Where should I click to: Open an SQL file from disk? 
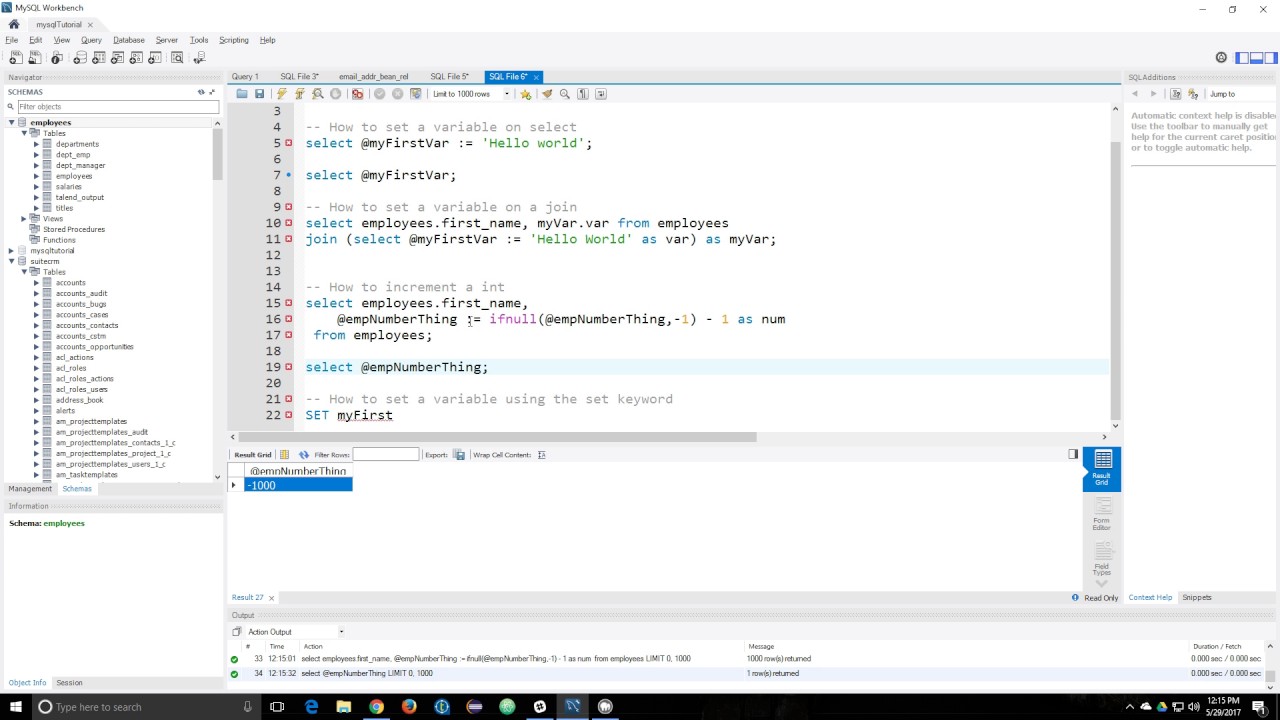(x=242, y=93)
